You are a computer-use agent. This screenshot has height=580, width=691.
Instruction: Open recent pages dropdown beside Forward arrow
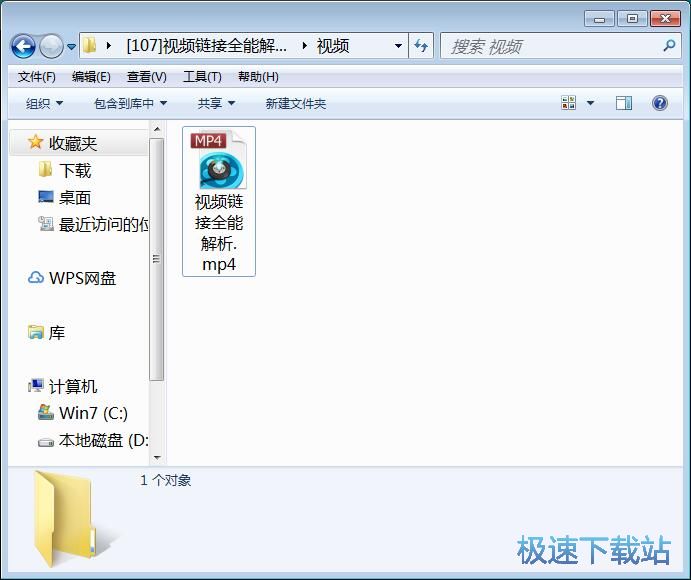(x=71, y=46)
